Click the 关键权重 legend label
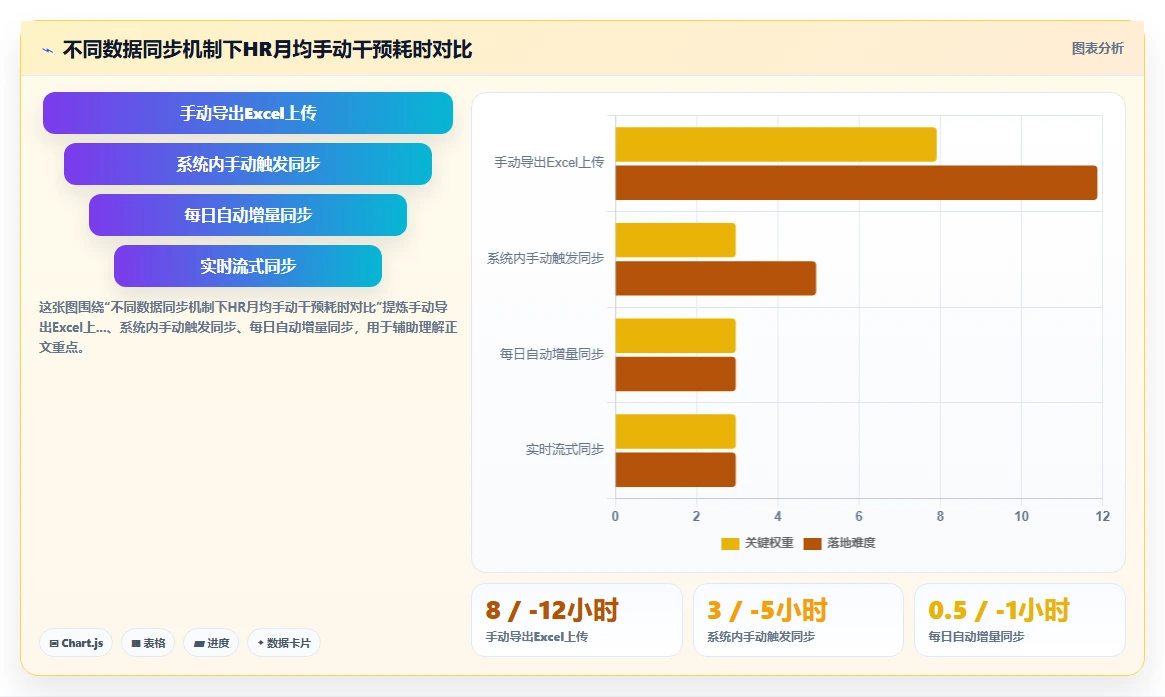 [769, 543]
